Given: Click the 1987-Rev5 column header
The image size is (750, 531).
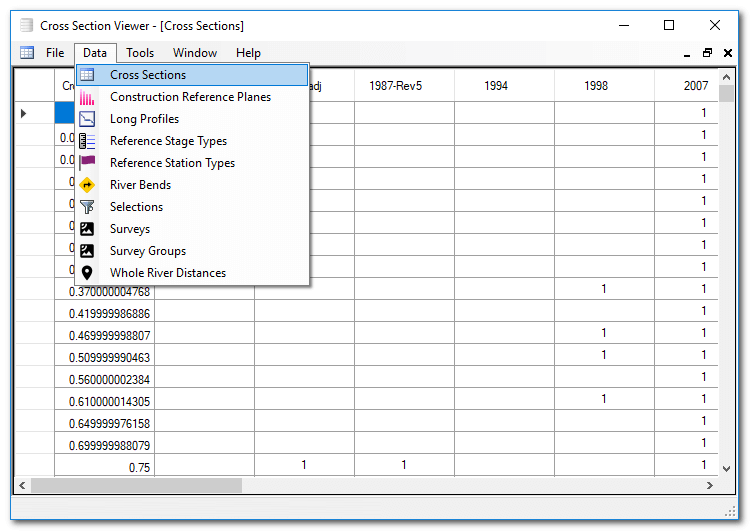Looking at the screenshot, I should (x=395, y=86).
